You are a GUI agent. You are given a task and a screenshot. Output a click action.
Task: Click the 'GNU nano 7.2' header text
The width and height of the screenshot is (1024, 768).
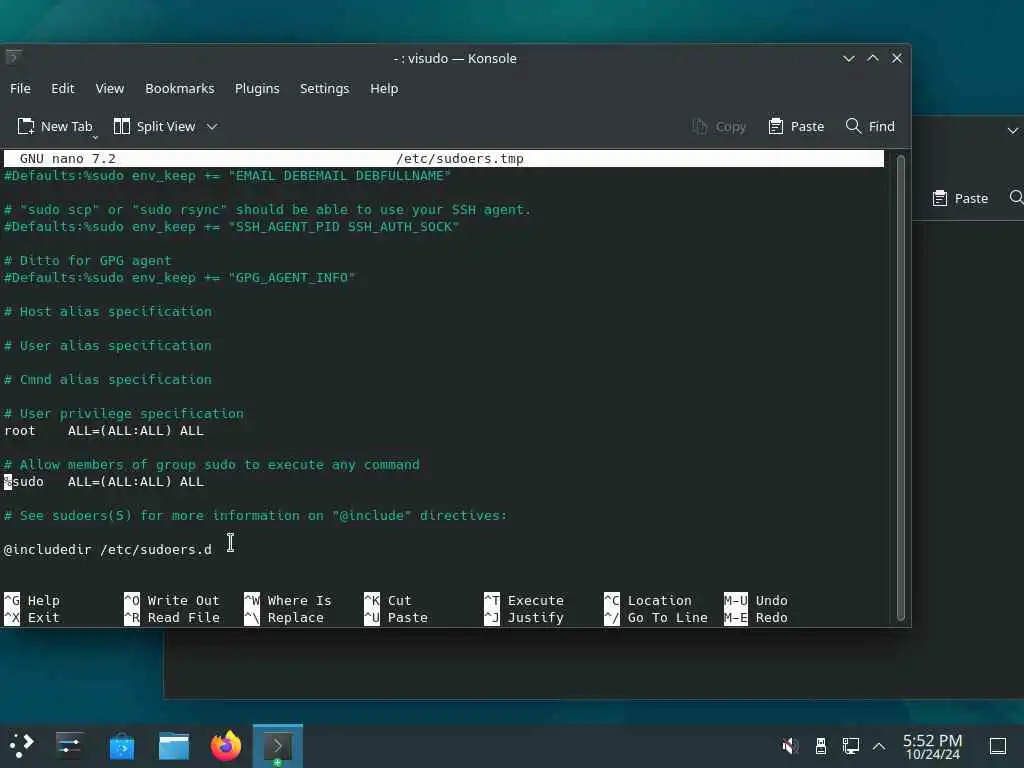click(68, 159)
